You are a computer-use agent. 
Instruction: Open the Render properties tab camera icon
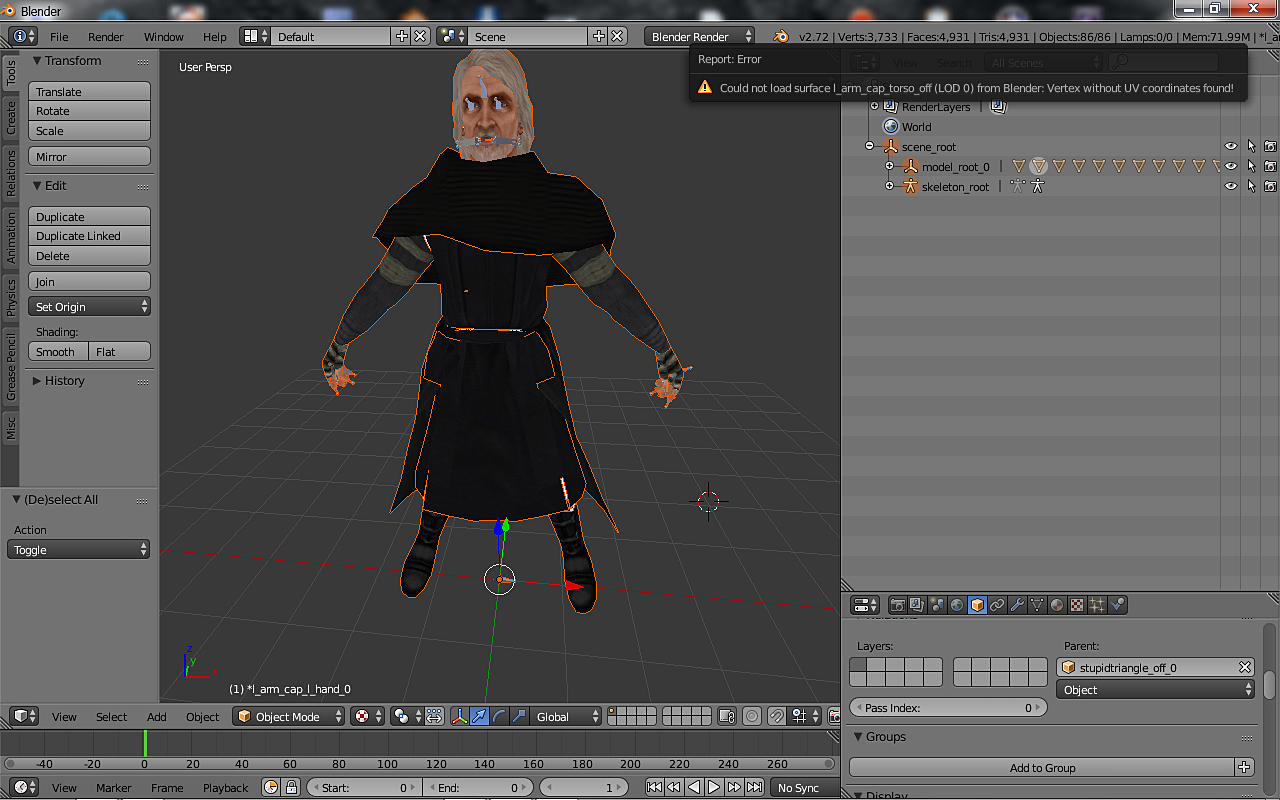pos(898,605)
